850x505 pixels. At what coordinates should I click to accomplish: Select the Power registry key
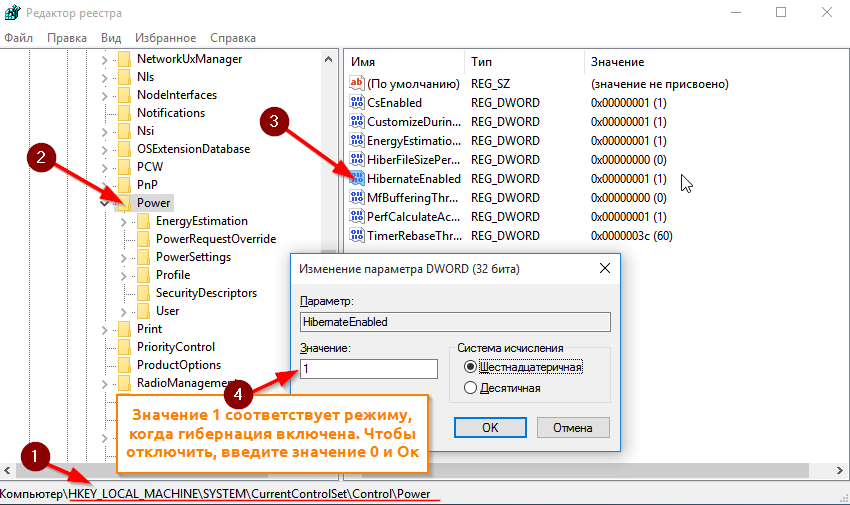(x=153, y=203)
